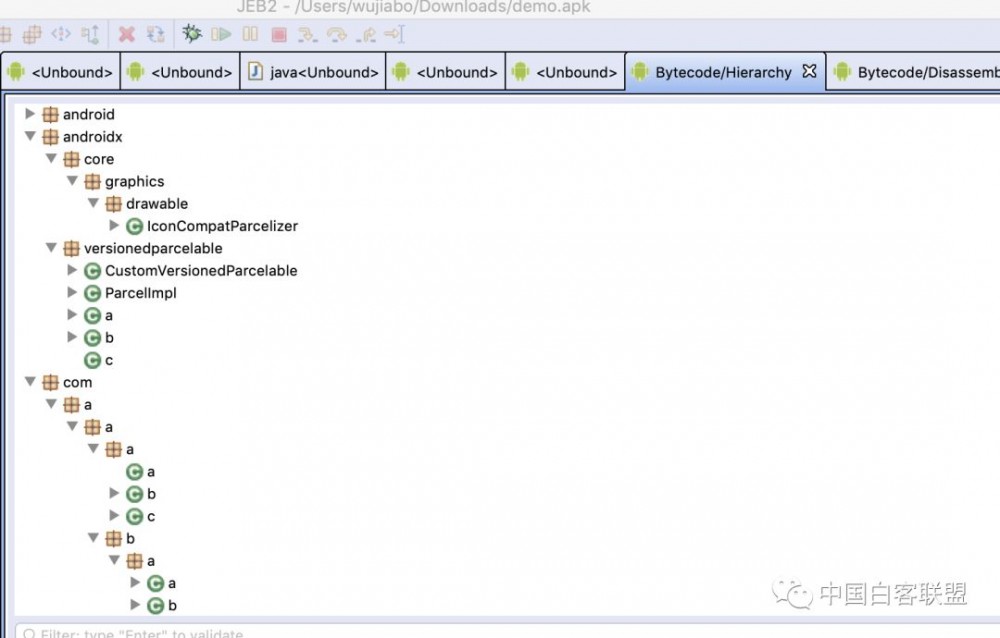Click the pause icon in the debug toolbar
Screen dimensions: 1000x638
[250, 34]
